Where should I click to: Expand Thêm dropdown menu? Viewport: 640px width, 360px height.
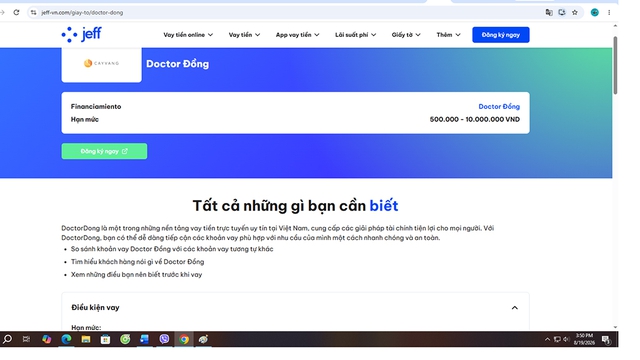449,35
